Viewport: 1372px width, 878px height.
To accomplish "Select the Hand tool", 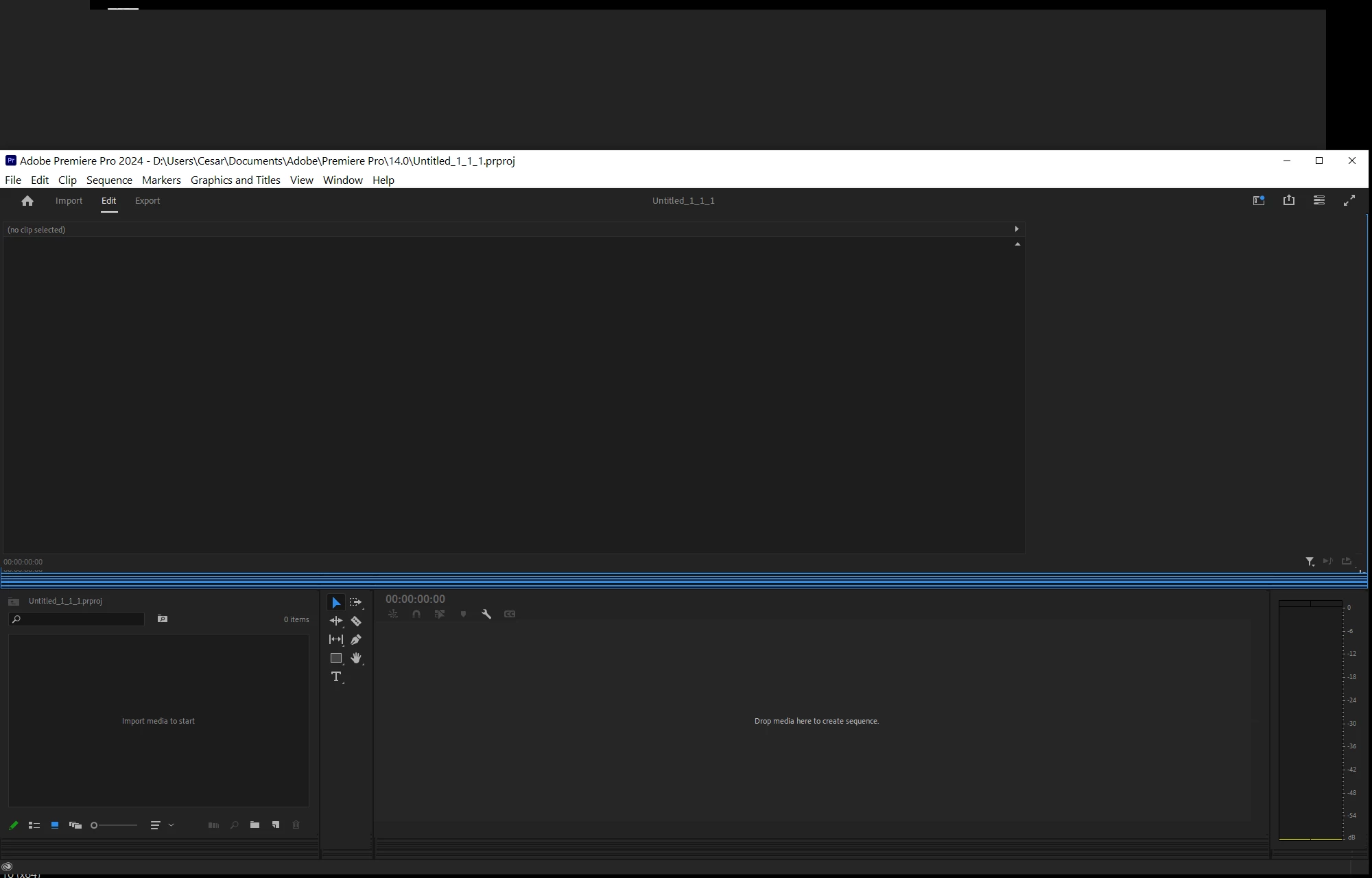I will pos(356,658).
